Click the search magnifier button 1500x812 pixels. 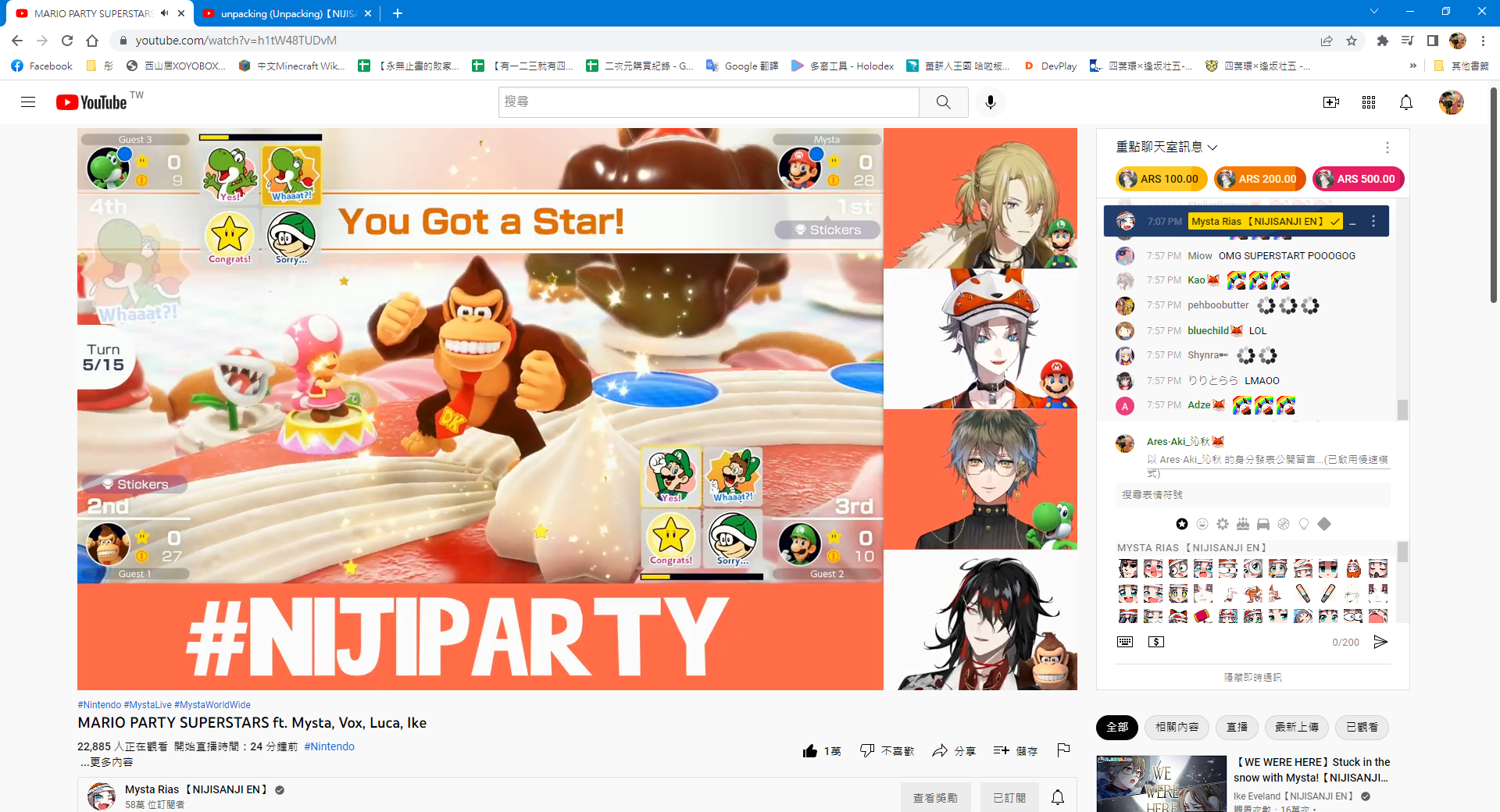pyautogui.click(x=944, y=102)
